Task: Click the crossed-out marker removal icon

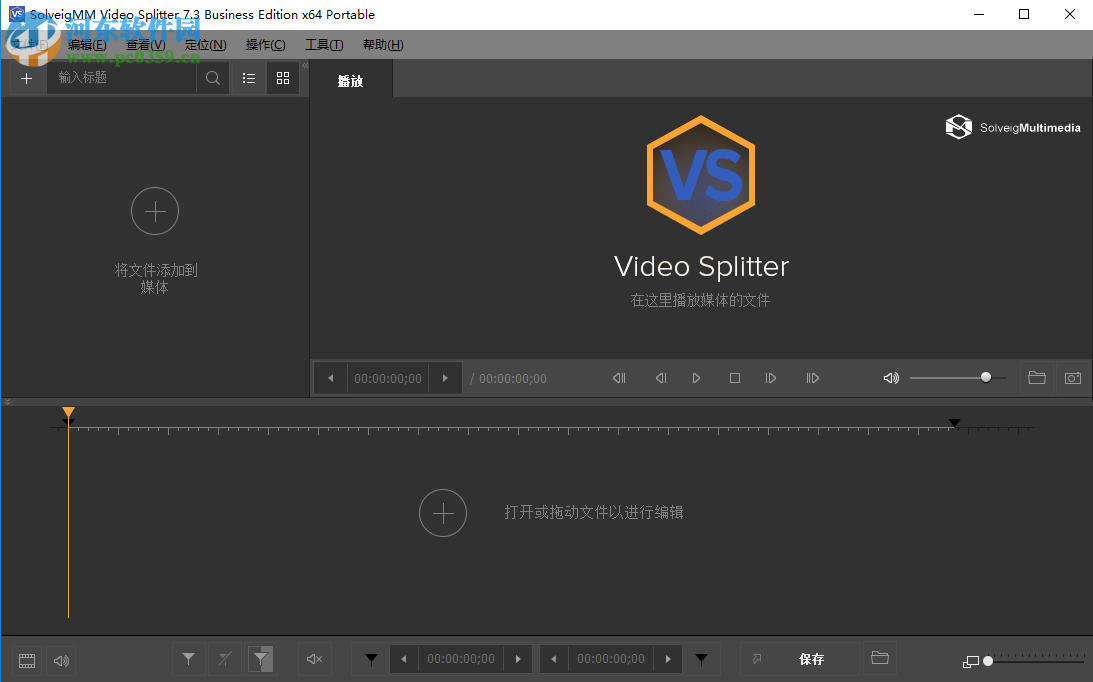Action: coord(224,659)
